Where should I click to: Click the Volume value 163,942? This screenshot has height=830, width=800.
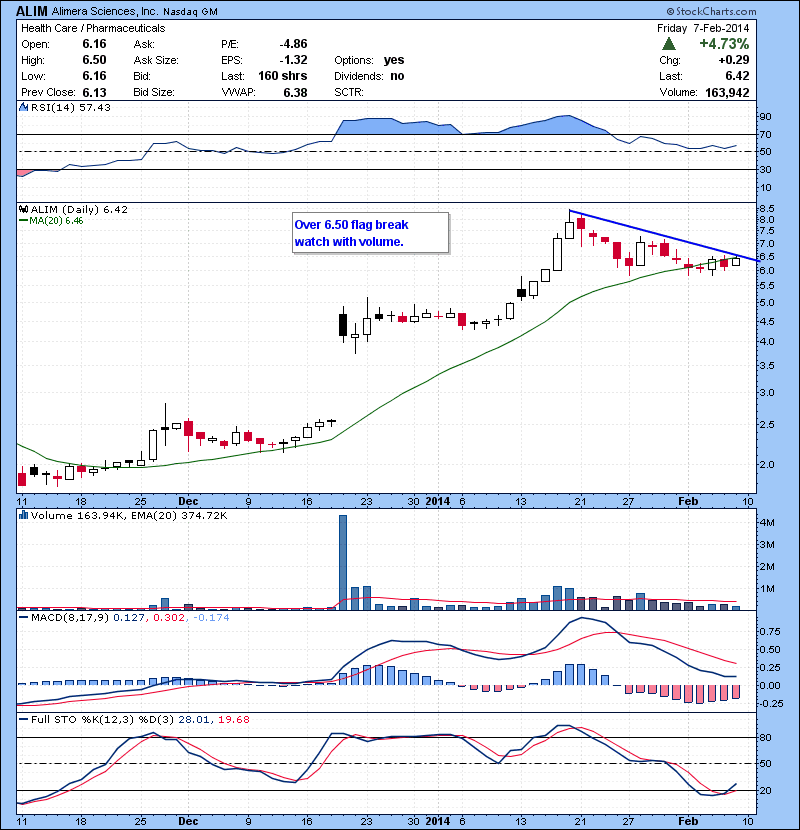[x=727, y=93]
